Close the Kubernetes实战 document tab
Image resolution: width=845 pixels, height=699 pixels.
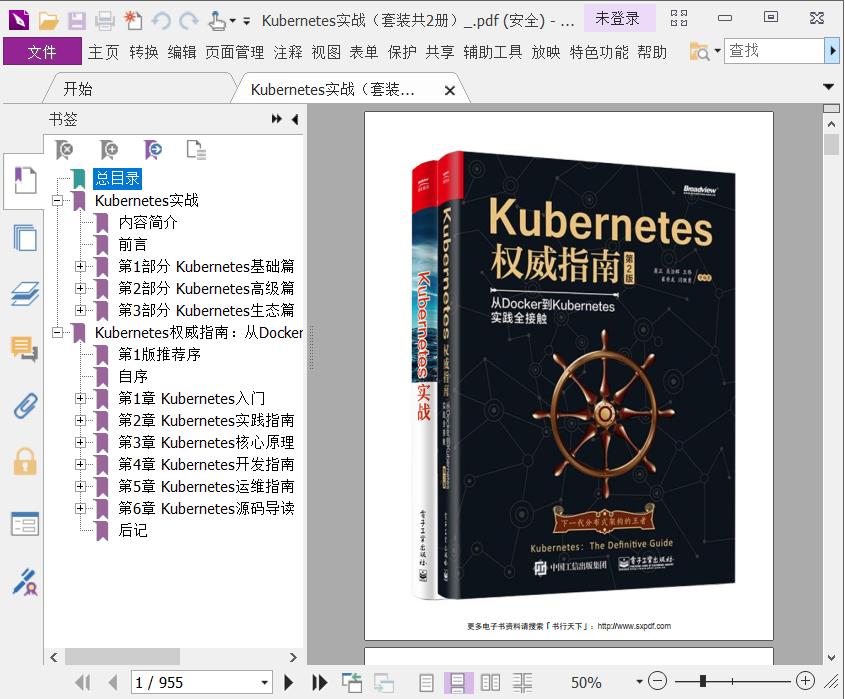[450, 91]
